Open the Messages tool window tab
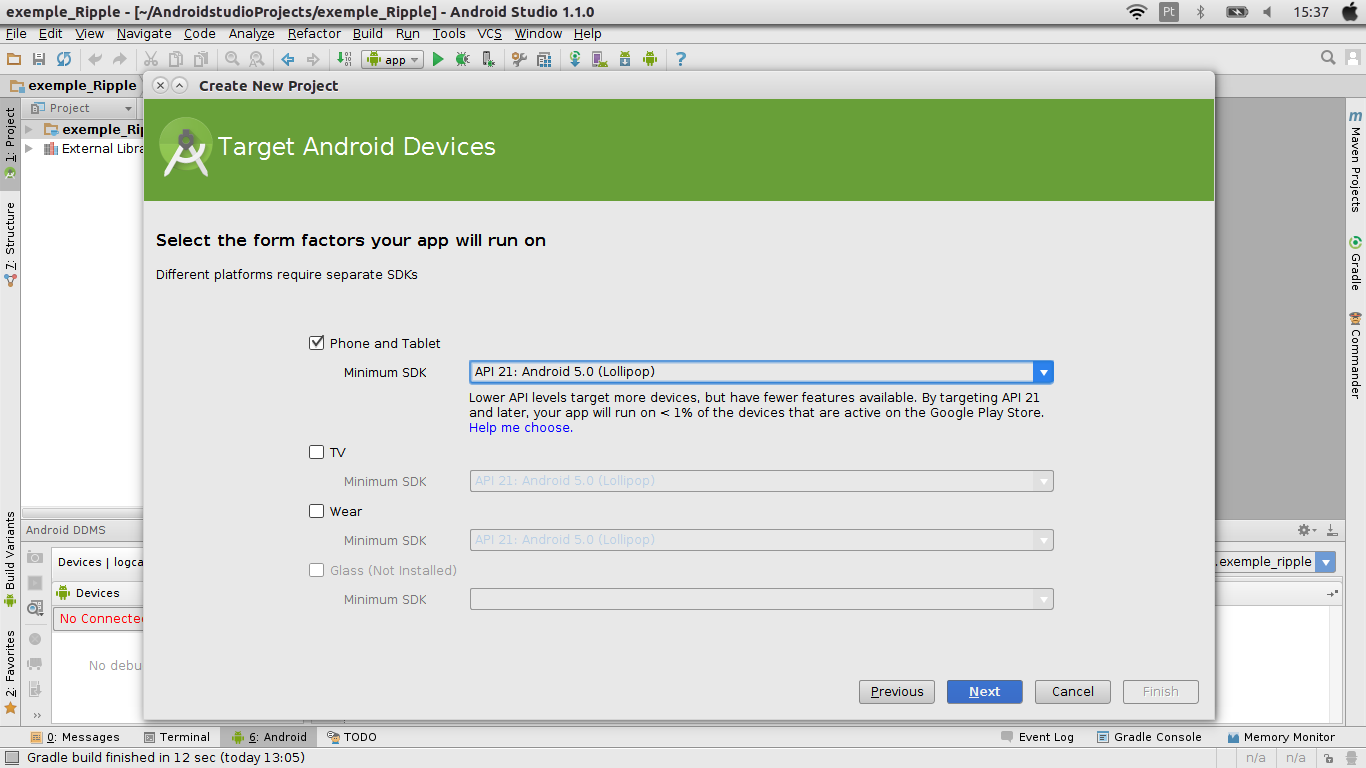Image resolution: width=1366 pixels, height=768 pixels. pyautogui.click(x=75, y=737)
